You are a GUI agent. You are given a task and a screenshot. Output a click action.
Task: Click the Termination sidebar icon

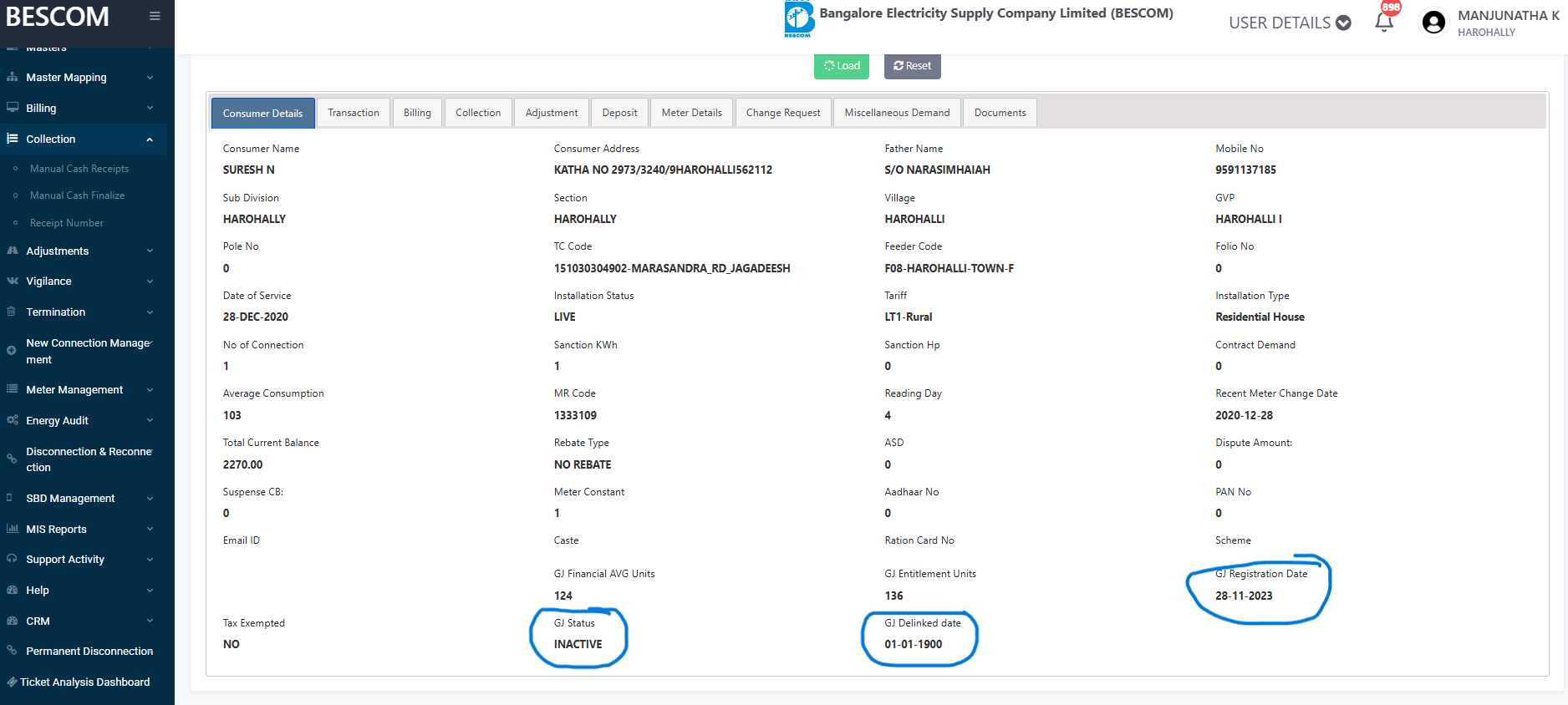[12, 312]
